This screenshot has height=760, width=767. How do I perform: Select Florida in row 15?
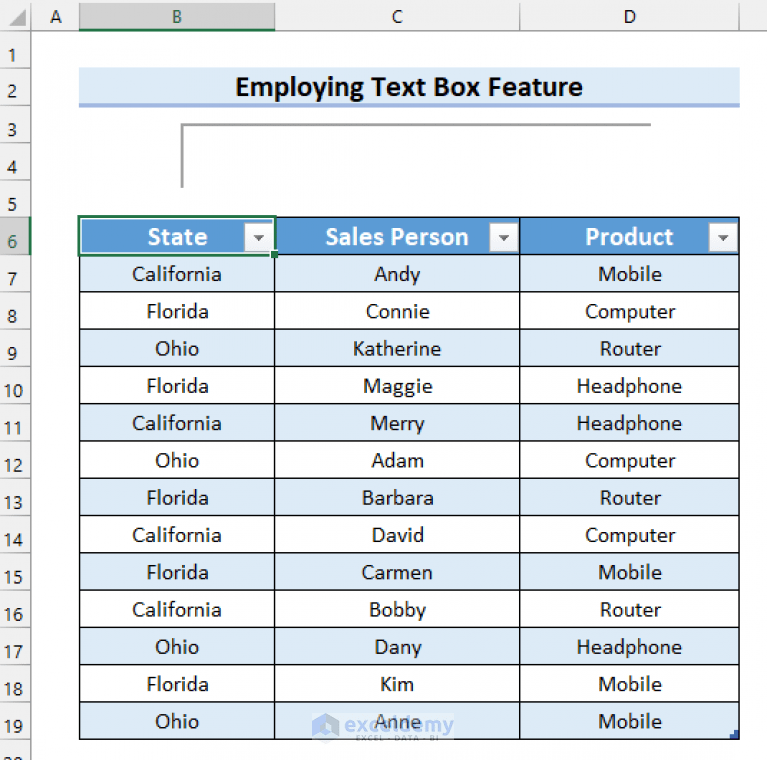pyautogui.click(x=177, y=572)
